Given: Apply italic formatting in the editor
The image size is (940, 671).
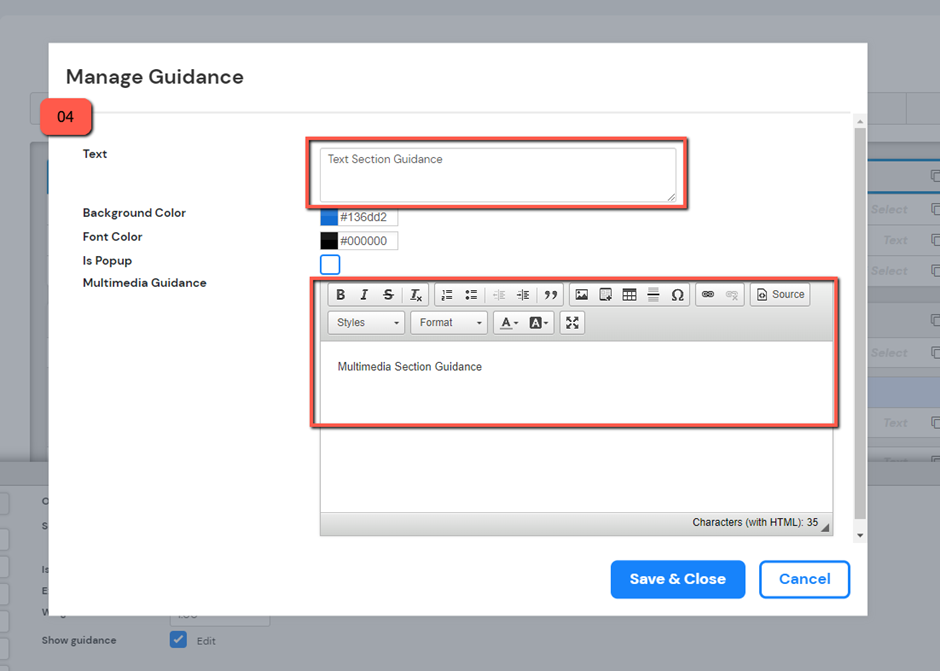Looking at the screenshot, I should 364,295.
